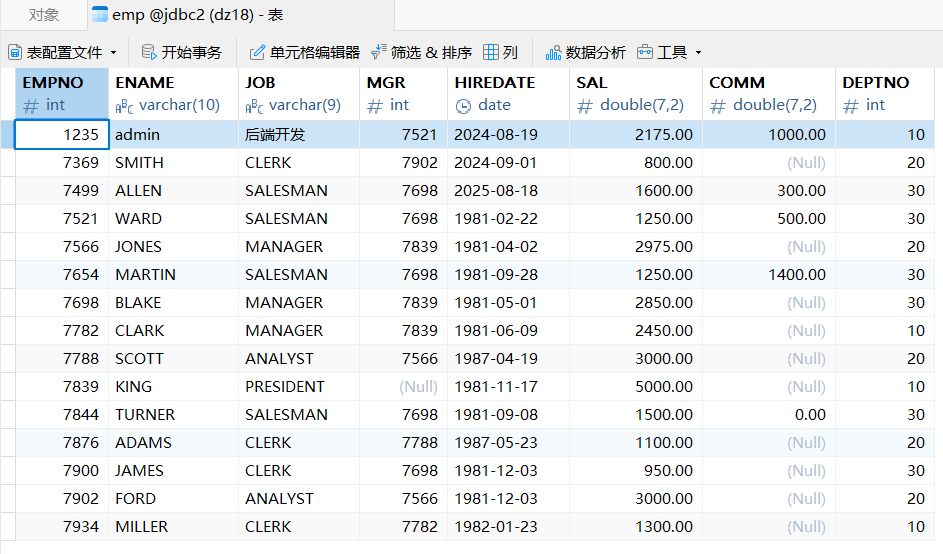This screenshot has width=943, height=554.
Task: Select the cell with EMPNO 1235
Action: (62, 134)
